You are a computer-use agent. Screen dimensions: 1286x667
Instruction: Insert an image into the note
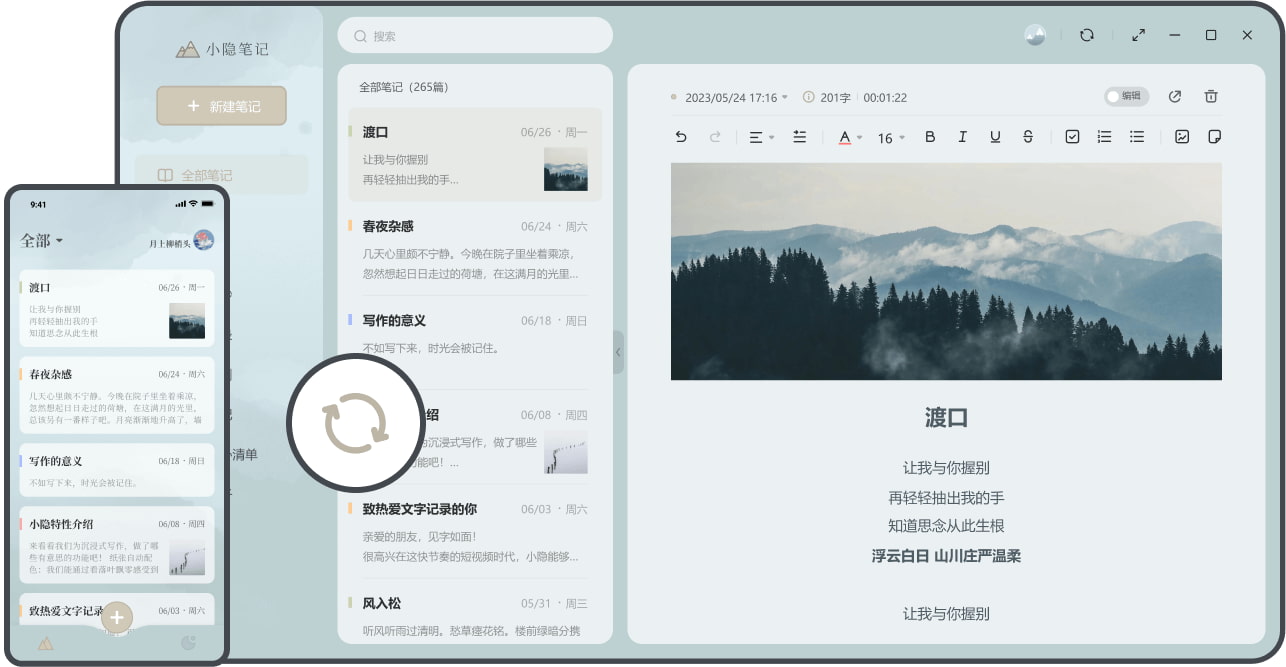click(1183, 137)
